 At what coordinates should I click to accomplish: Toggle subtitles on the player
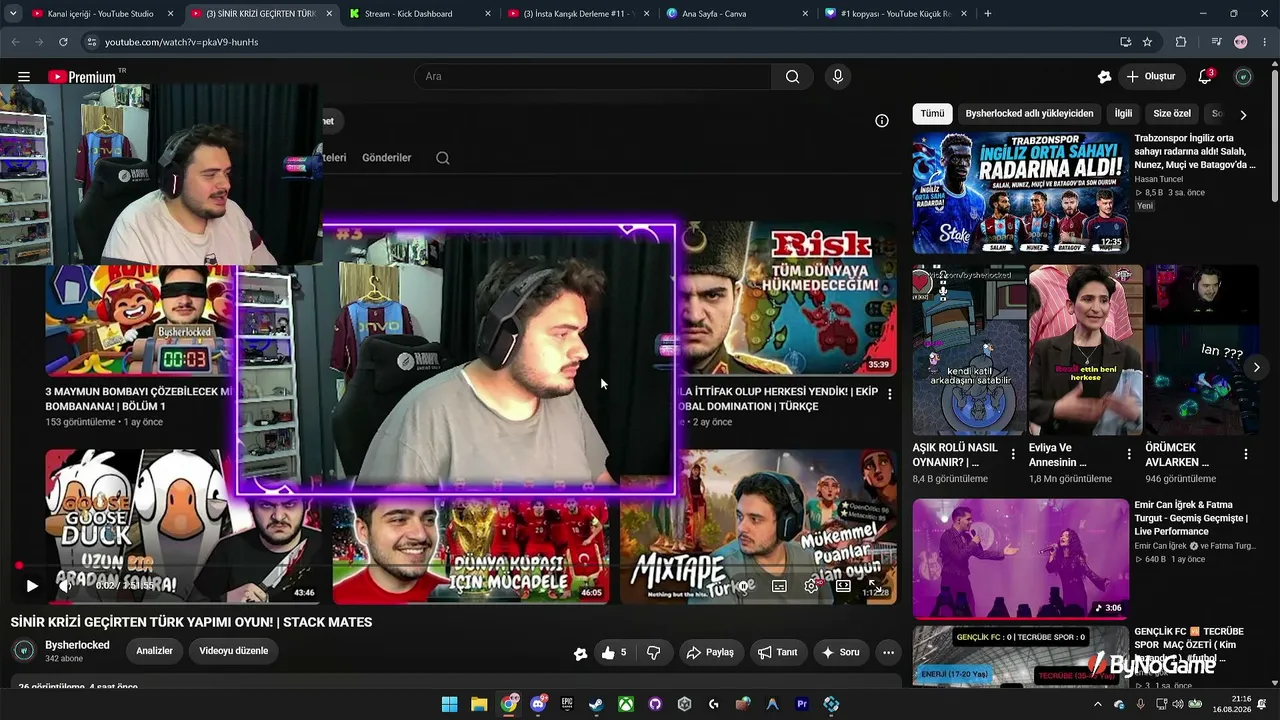pyautogui.click(x=779, y=586)
